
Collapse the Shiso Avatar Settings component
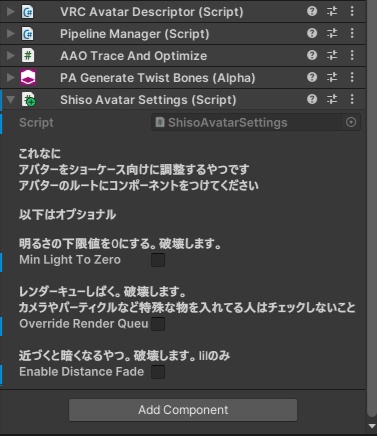[x=11, y=100]
